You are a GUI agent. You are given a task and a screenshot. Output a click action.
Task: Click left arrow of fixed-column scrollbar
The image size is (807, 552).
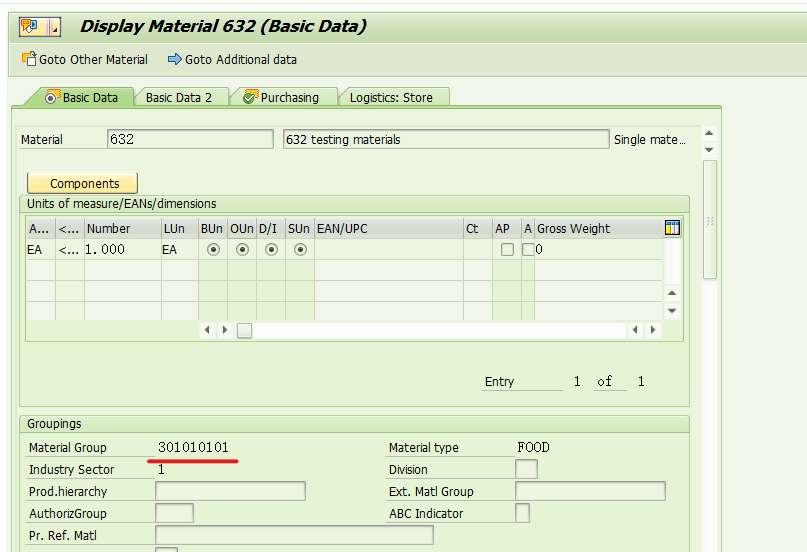click(x=207, y=330)
